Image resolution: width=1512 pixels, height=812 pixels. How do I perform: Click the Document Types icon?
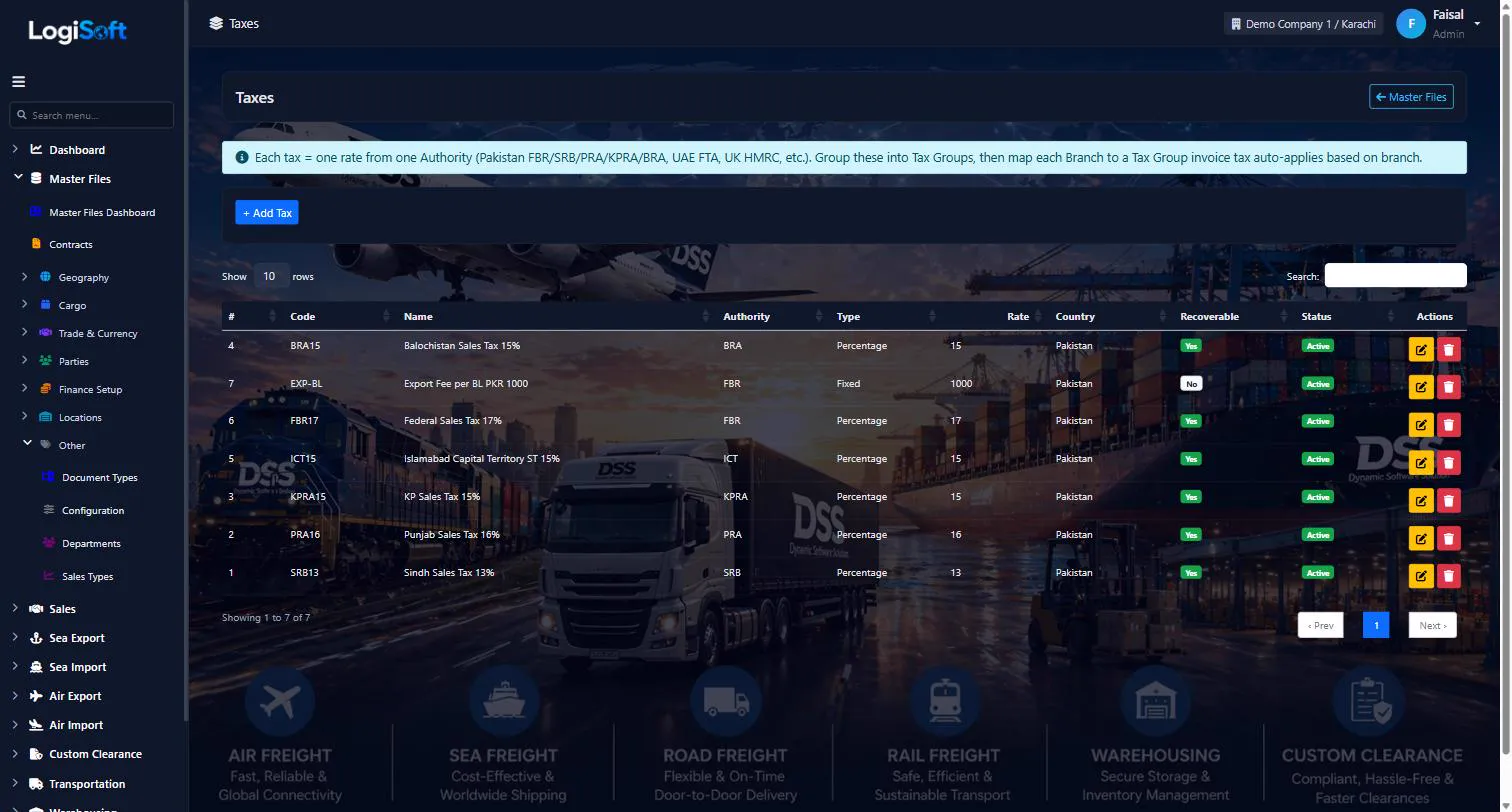click(48, 477)
